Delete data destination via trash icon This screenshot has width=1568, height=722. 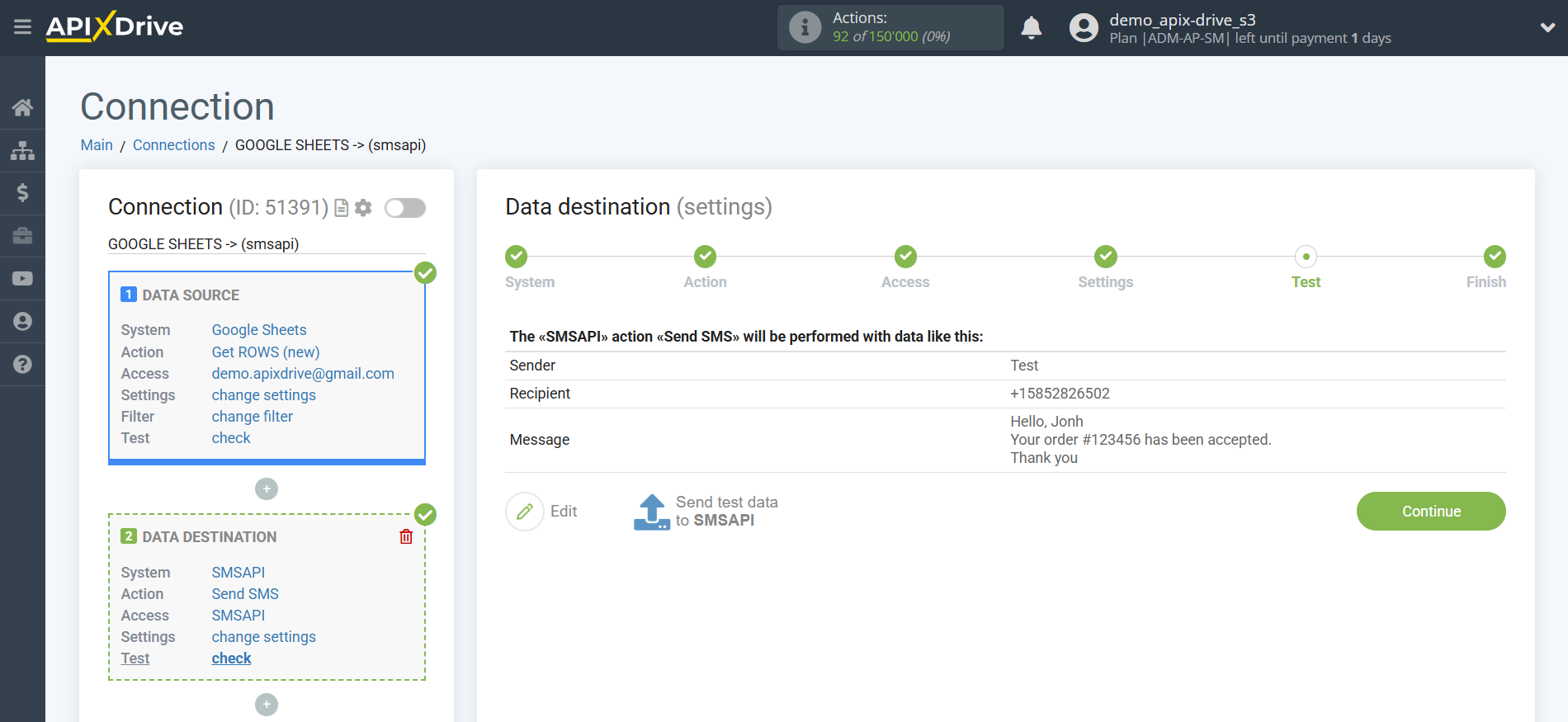coord(406,537)
